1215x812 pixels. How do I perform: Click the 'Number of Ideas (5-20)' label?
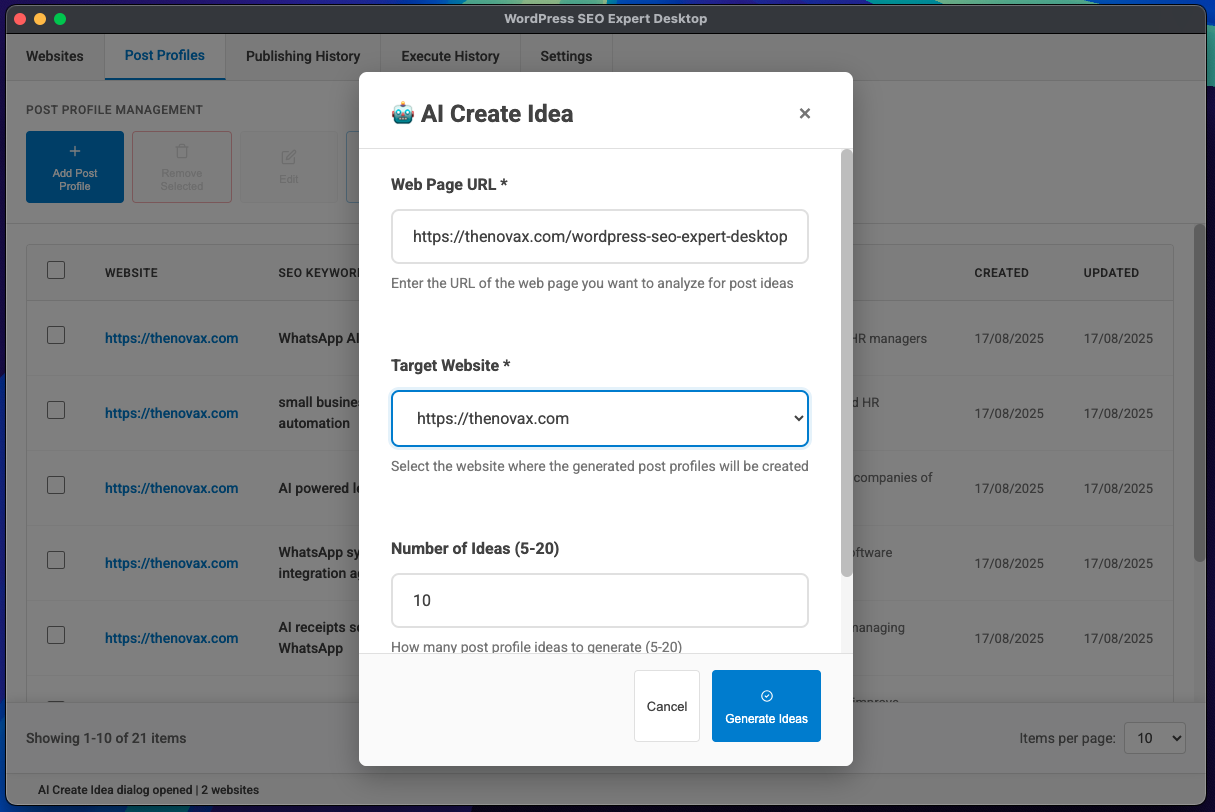[x=475, y=548]
